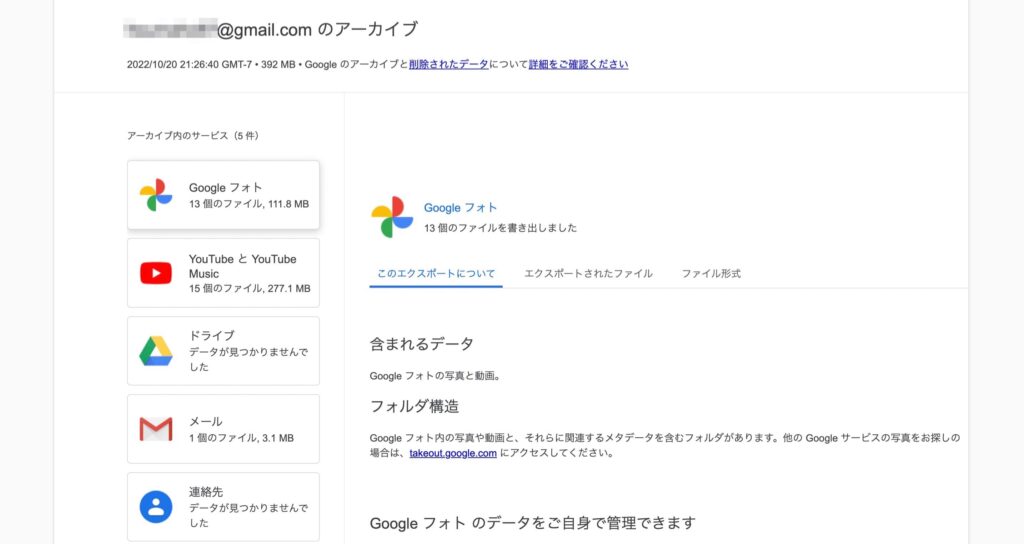Screen dimensions: 1024x544
Task: Select the 連絡先 service card
Action: pyautogui.click(x=223, y=507)
